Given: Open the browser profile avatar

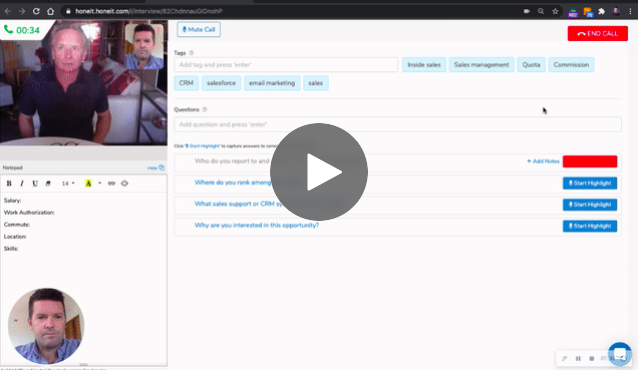Looking at the screenshot, I should tap(616, 11).
